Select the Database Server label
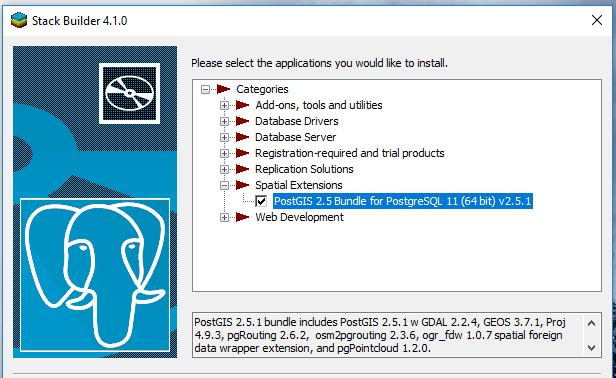Screen dimensions: 616x378 (x=295, y=137)
